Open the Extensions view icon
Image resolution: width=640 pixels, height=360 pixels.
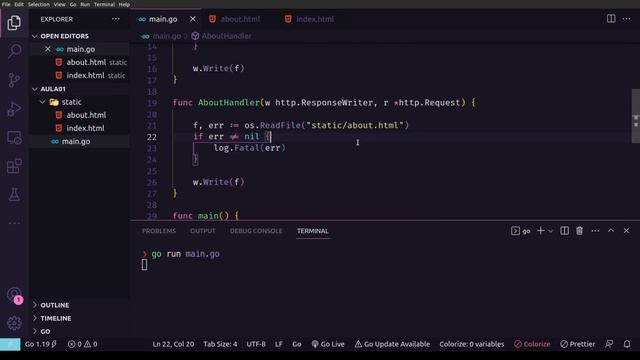click(14, 166)
